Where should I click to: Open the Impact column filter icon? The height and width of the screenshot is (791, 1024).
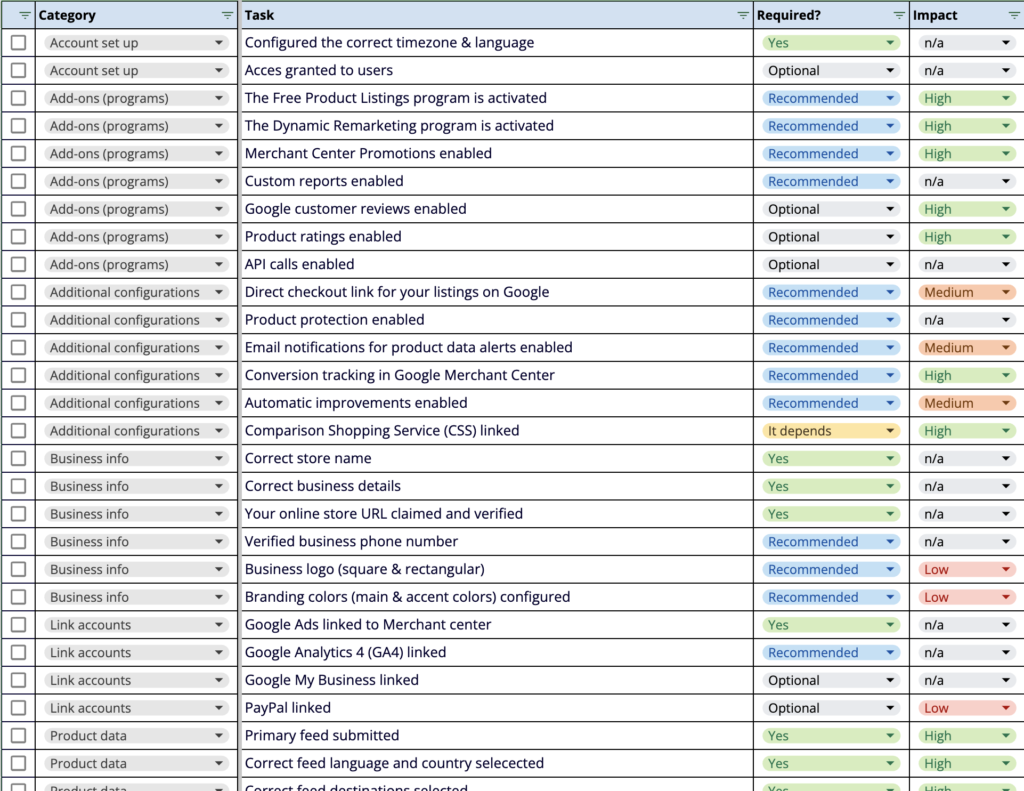1013,15
